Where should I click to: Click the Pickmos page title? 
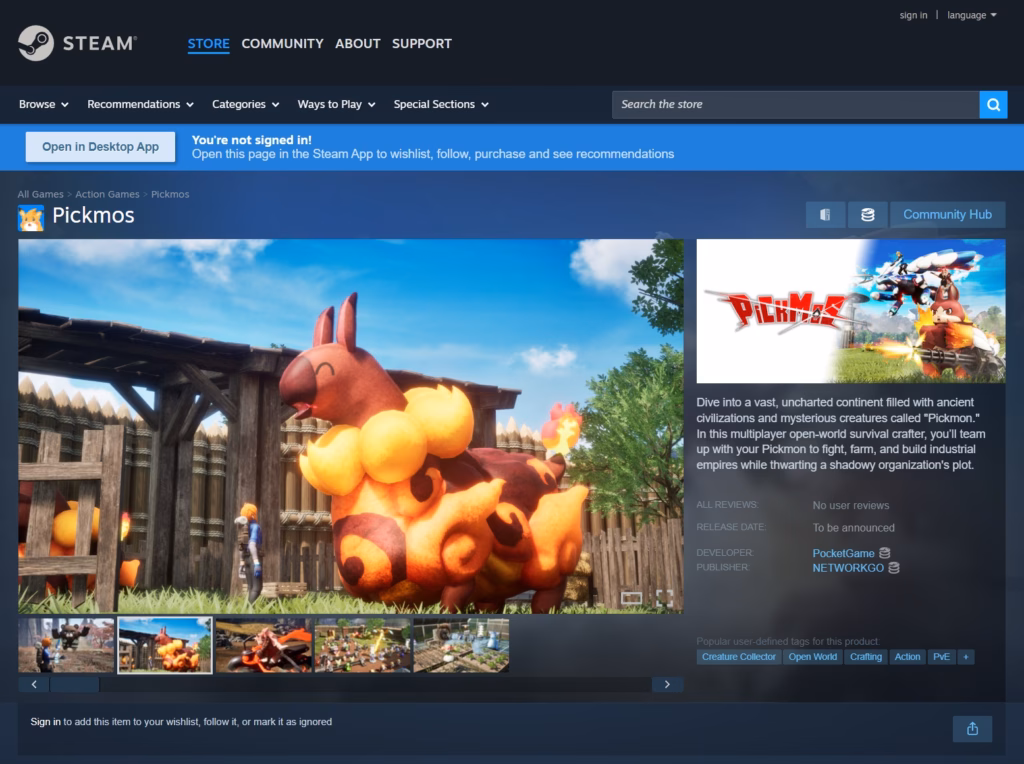click(93, 215)
